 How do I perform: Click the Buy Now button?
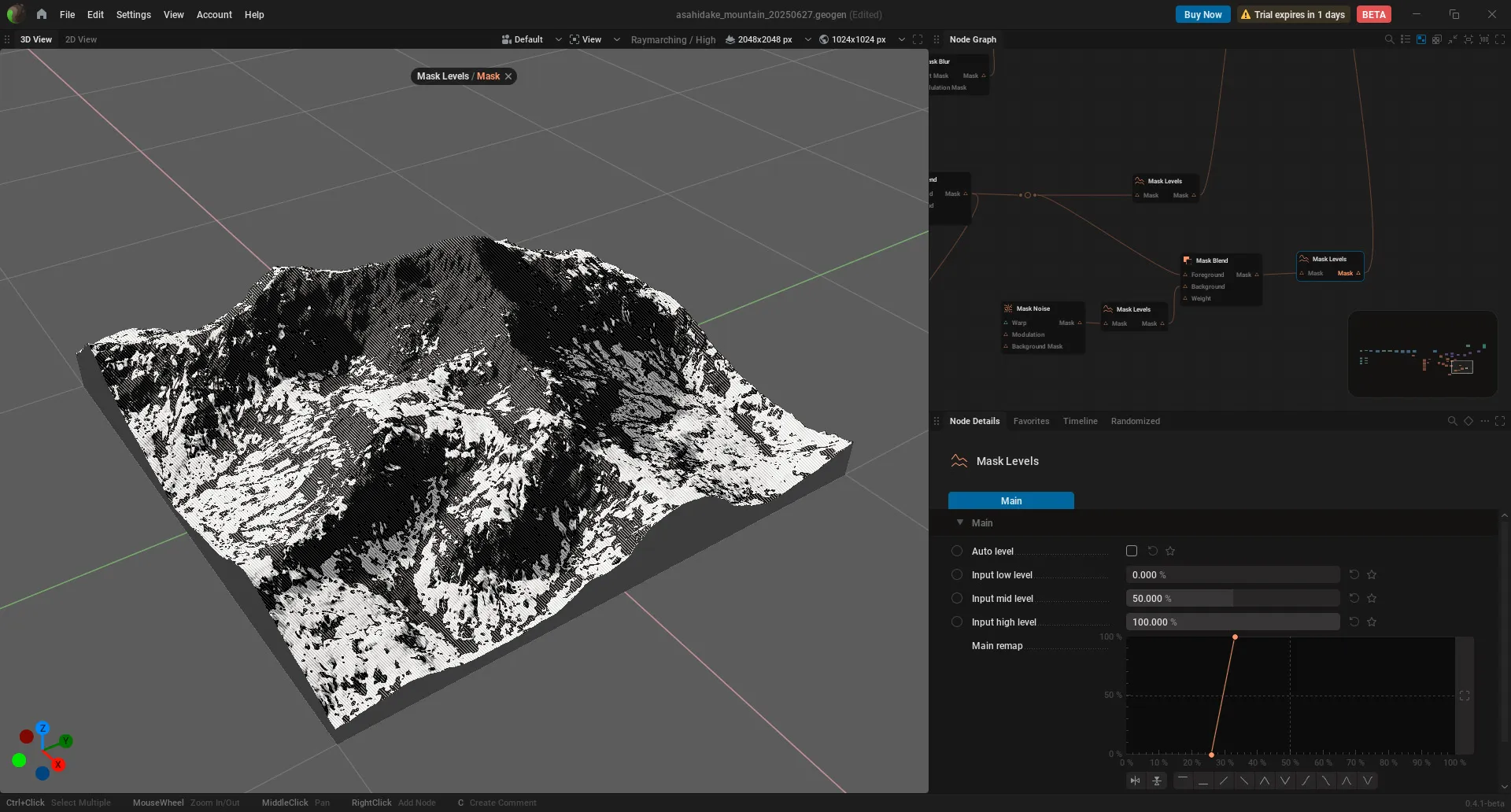(1203, 14)
